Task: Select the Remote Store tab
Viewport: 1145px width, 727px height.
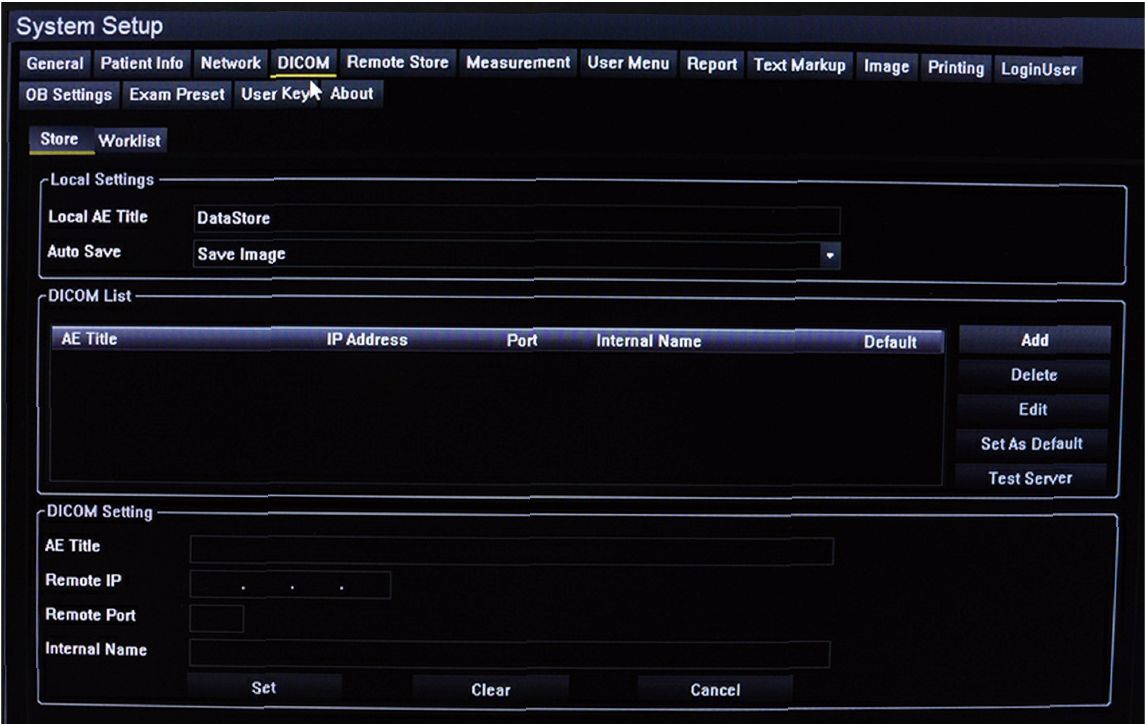Action: 397,63
